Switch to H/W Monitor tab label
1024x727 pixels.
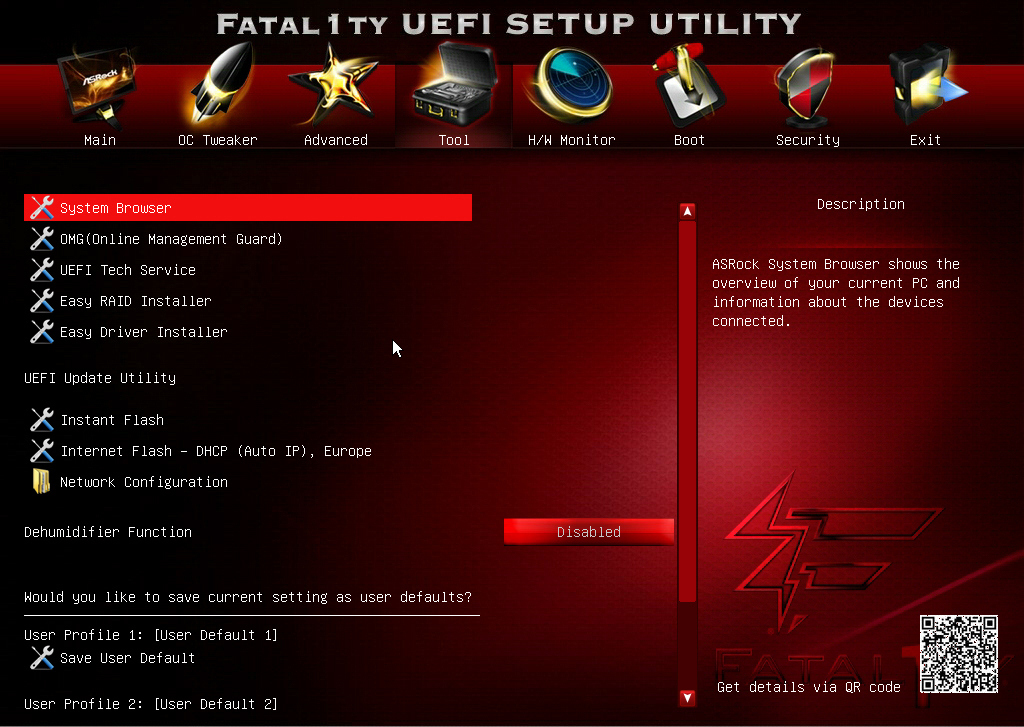[571, 140]
